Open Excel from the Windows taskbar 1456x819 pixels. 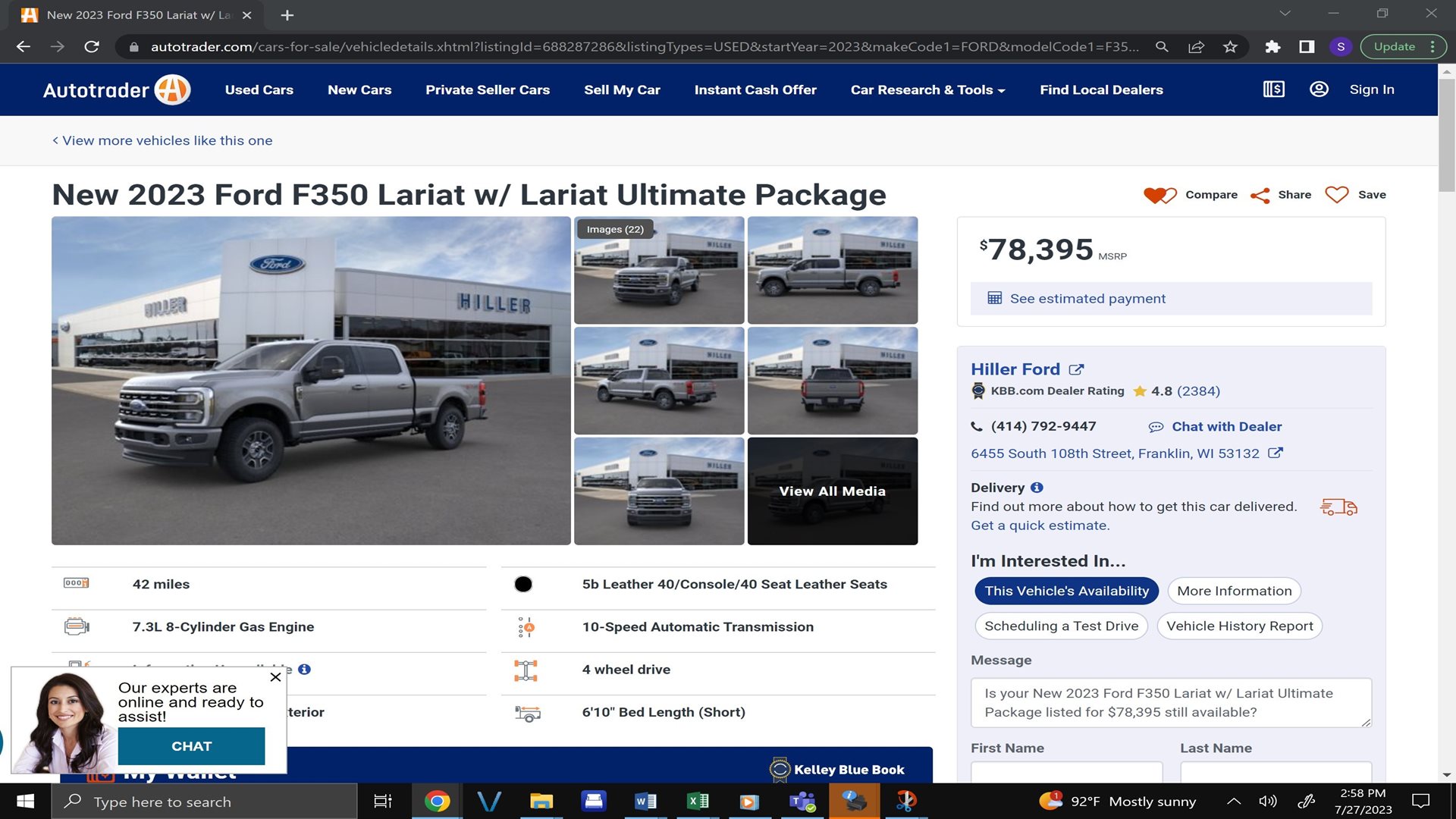[x=697, y=801]
